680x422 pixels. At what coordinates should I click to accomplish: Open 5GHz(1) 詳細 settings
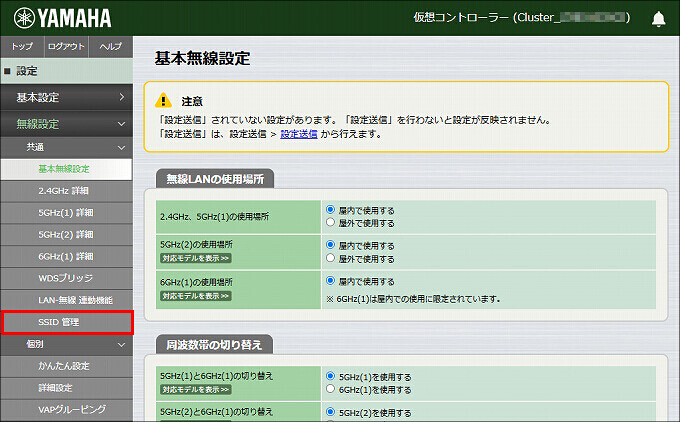(67, 213)
